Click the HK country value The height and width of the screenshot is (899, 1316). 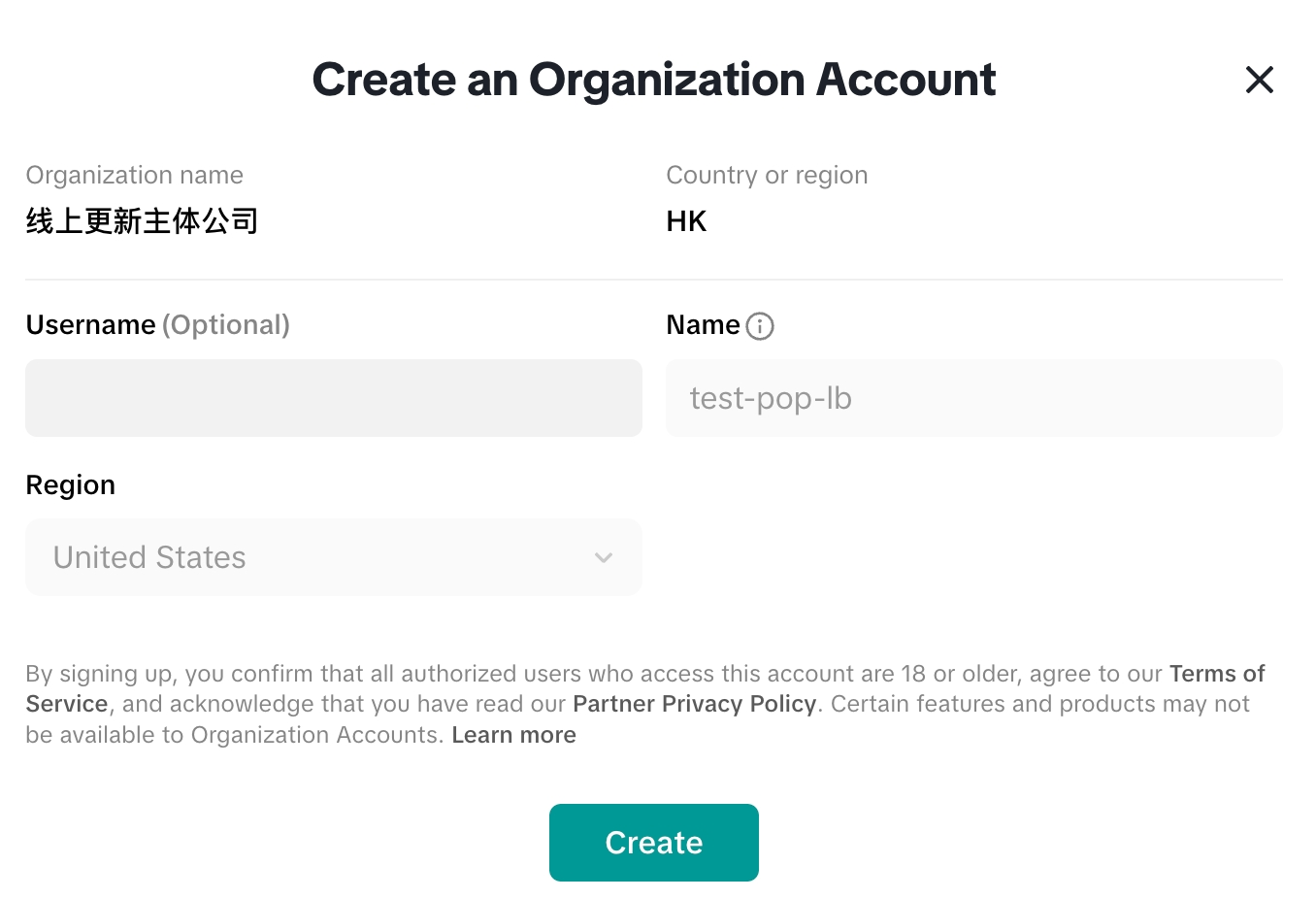pyautogui.click(x=686, y=221)
